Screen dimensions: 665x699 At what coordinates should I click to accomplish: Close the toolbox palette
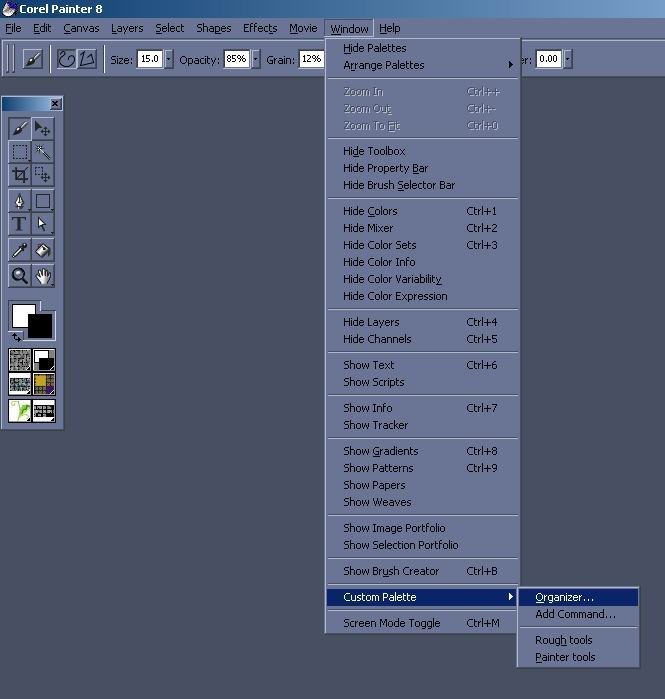pyautogui.click(x=55, y=104)
